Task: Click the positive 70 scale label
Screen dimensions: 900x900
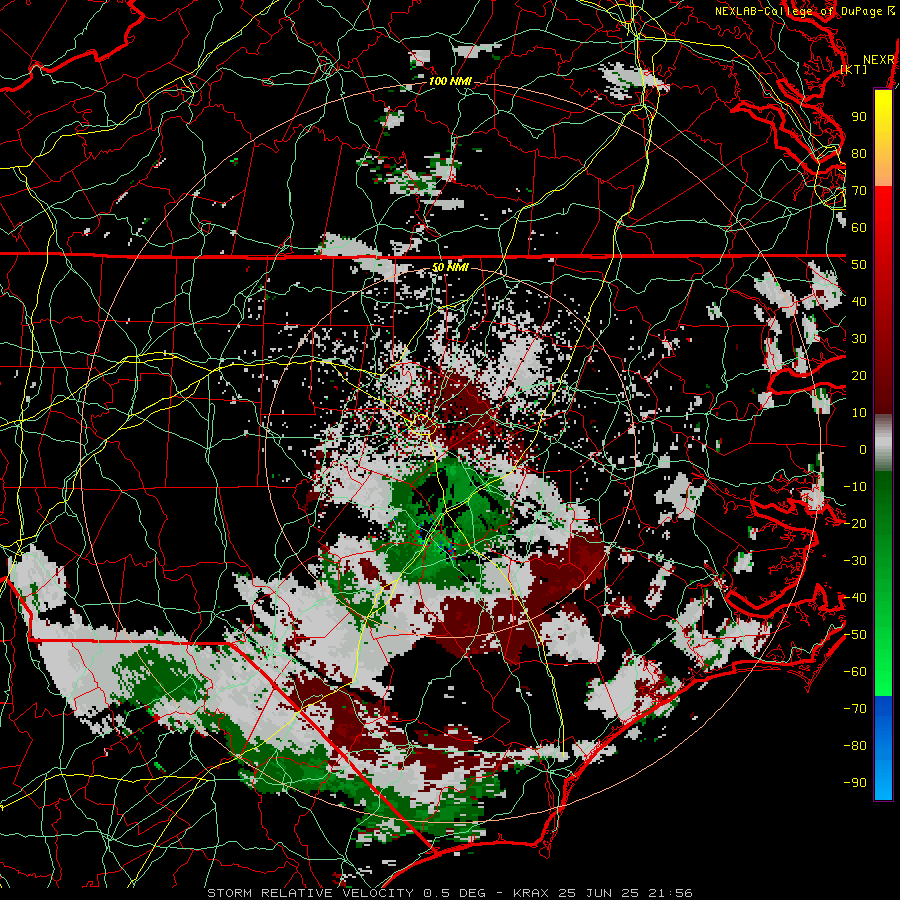Action: [859, 191]
